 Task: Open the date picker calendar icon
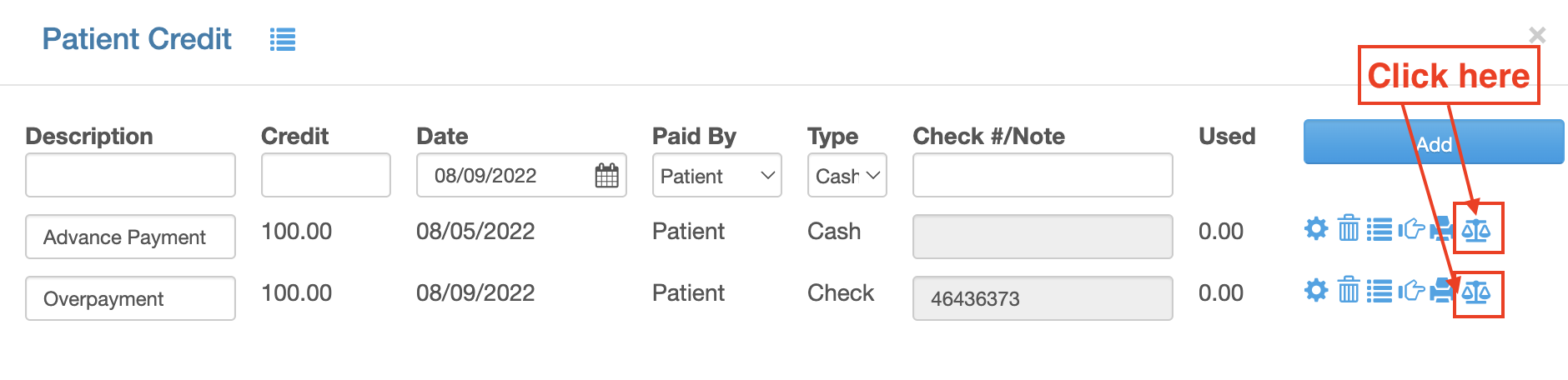point(607,175)
